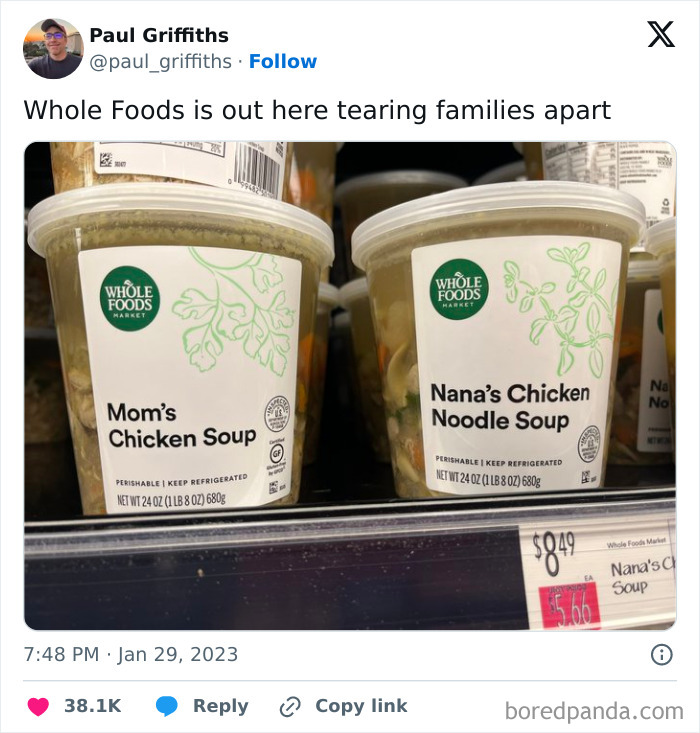700x733 pixels.
Task: Open the info icon next to the timestamp
Action: [x=661, y=655]
